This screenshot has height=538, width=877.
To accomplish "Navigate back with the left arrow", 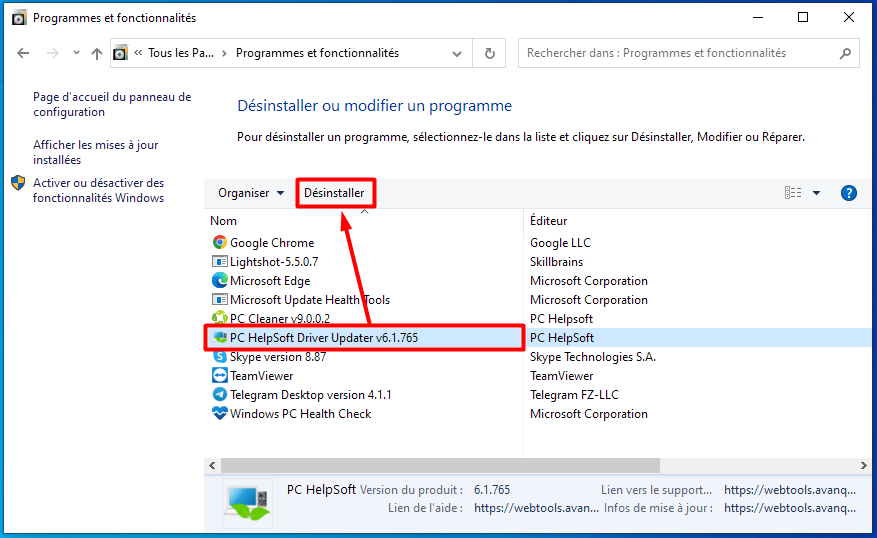I will 23,53.
